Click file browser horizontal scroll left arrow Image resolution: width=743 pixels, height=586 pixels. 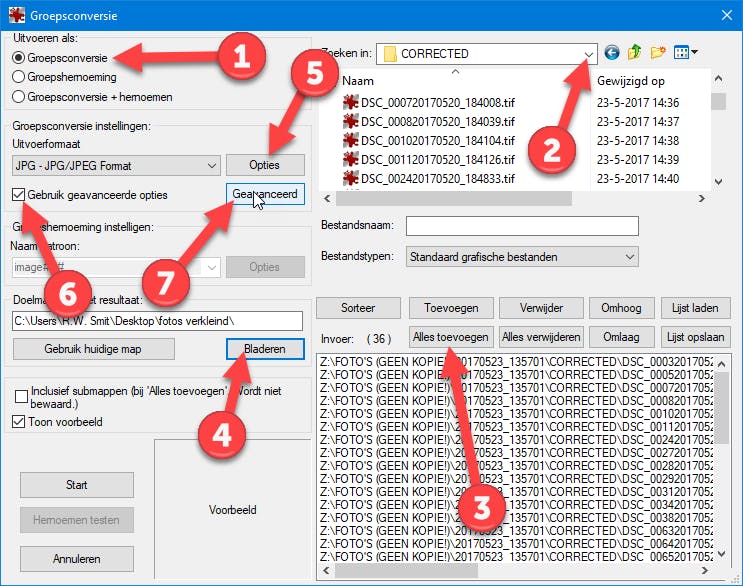327,198
